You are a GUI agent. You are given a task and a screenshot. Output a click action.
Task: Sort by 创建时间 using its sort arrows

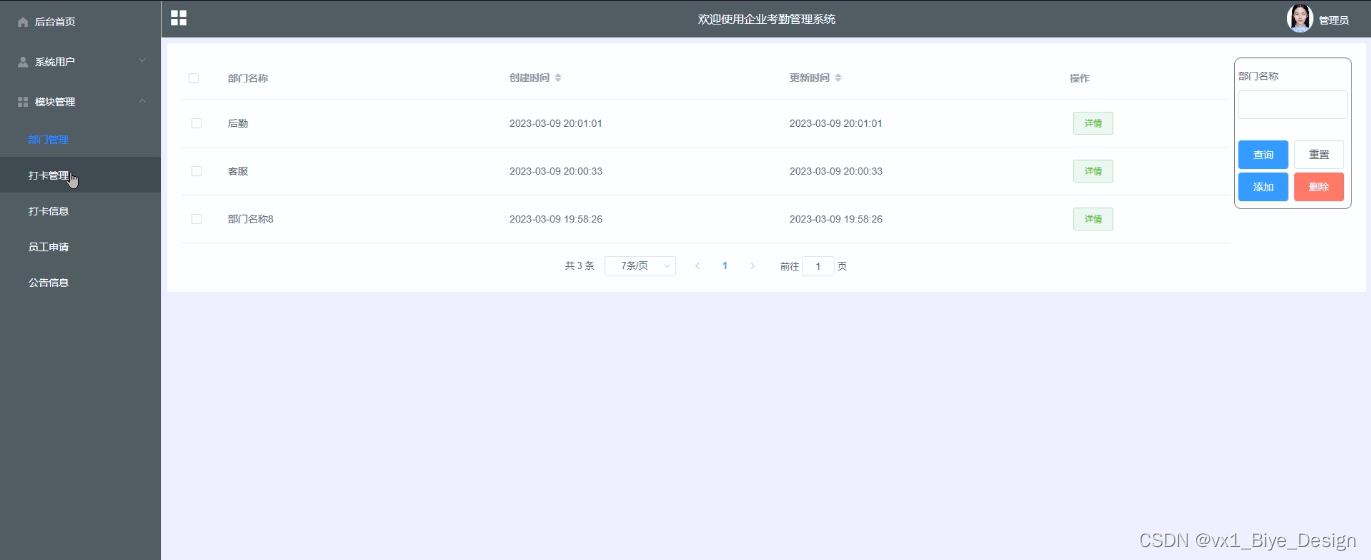(x=558, y=78)
